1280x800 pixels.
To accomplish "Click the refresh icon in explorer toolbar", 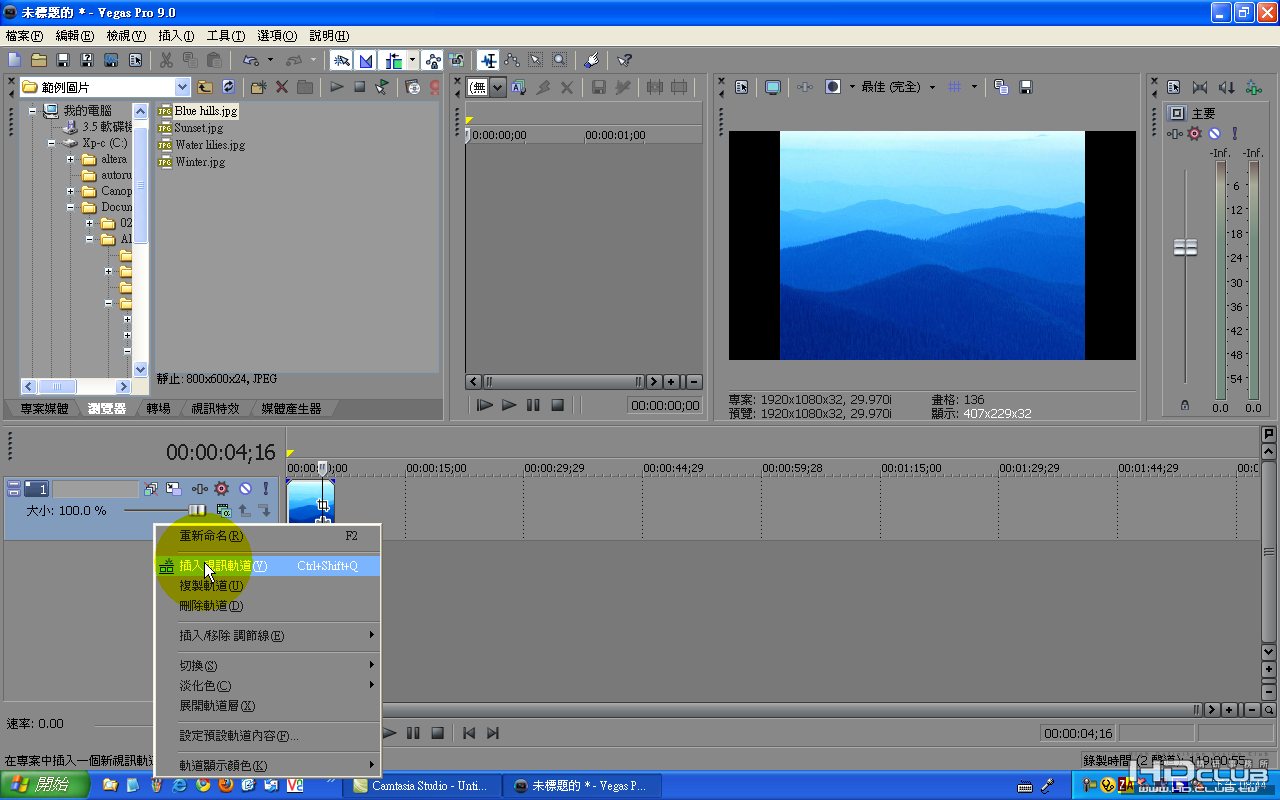I will point(229,88).
